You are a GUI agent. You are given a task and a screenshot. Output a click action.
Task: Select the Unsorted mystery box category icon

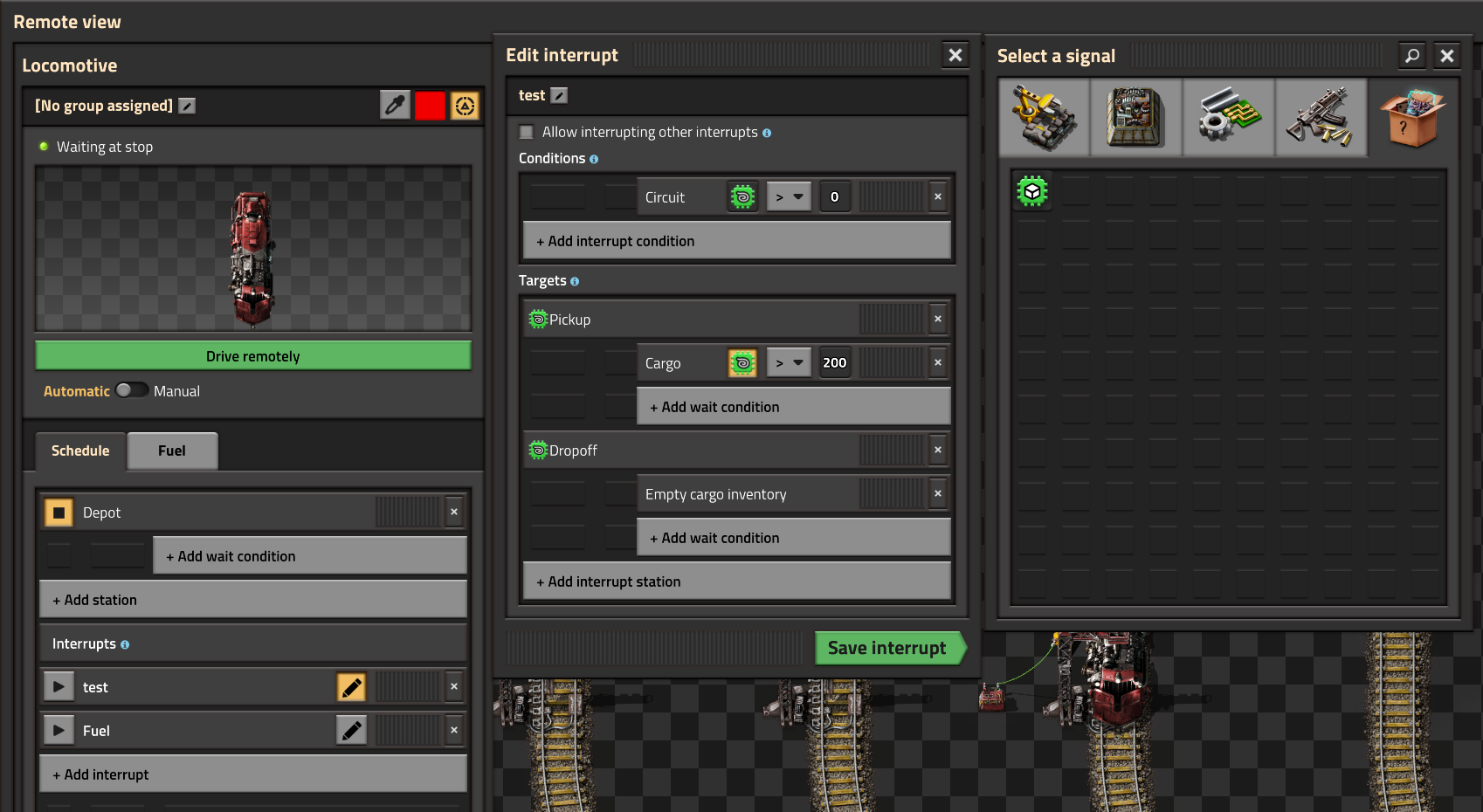(x=1412, y=118)
